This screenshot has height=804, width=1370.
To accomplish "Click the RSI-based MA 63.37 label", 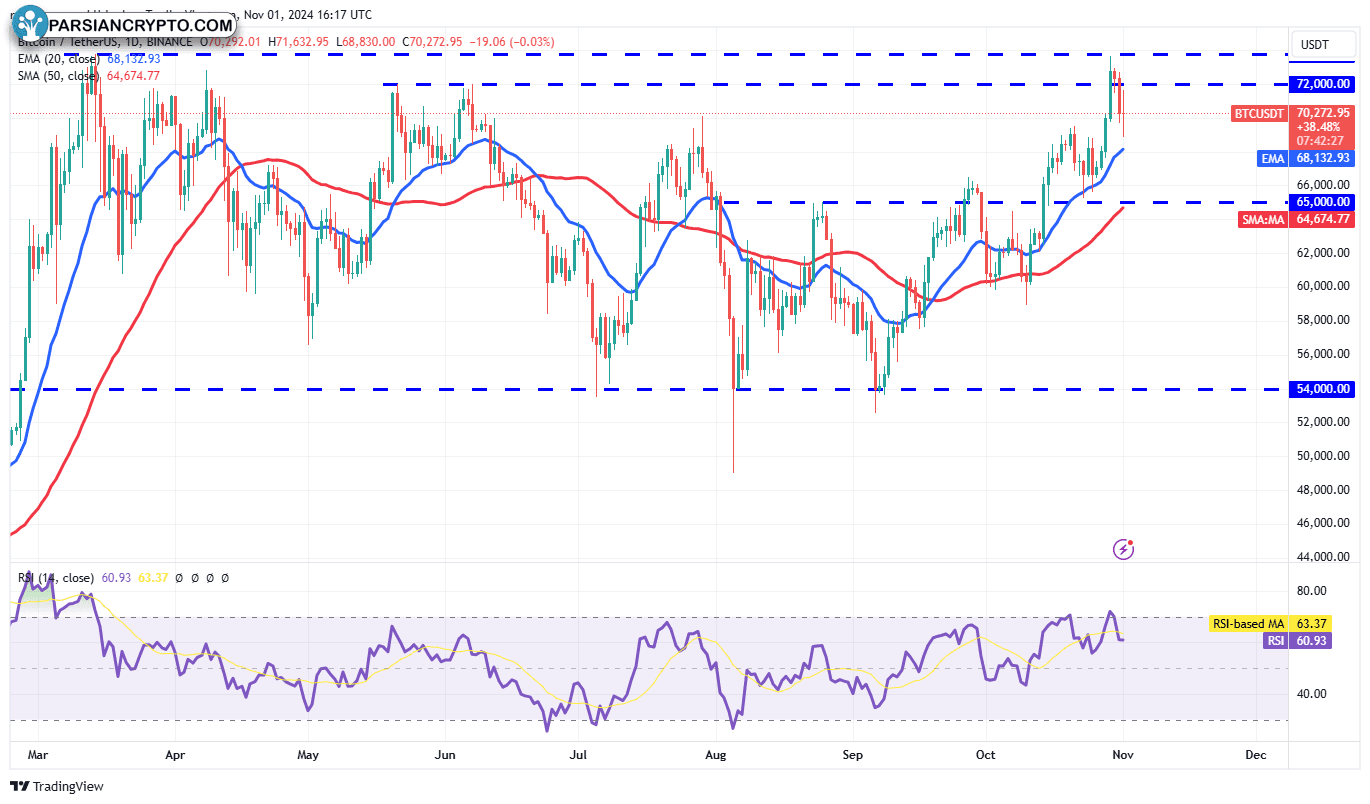I will coord(1270,624).
